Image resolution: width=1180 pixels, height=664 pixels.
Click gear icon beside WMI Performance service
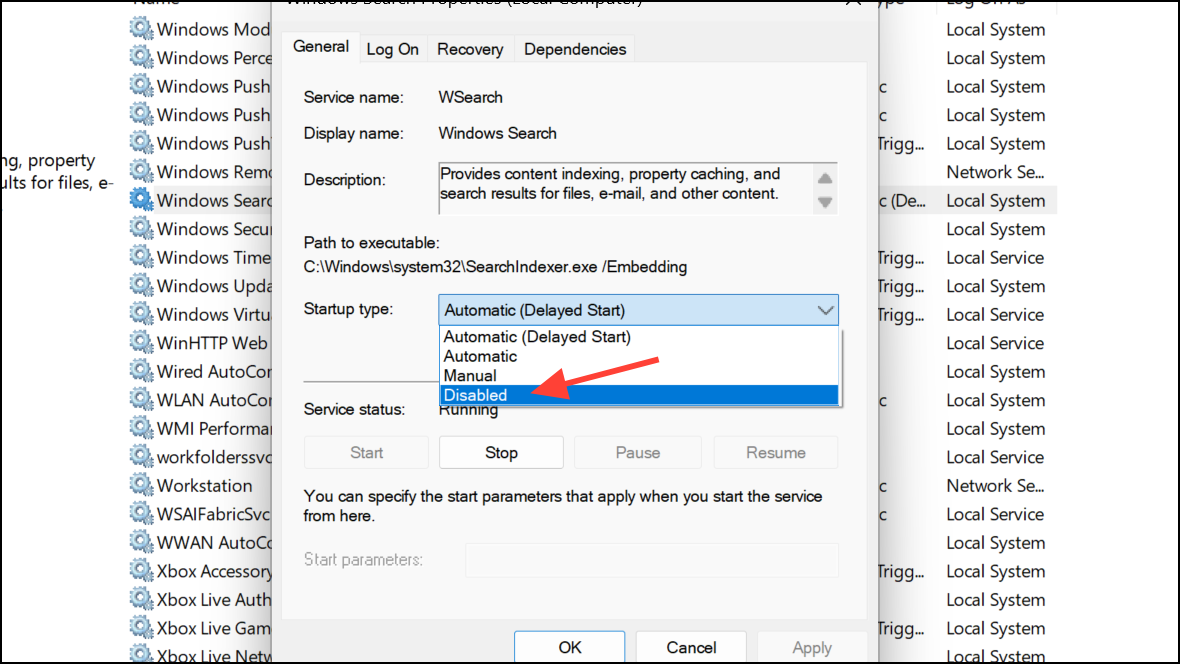click(x=141, y=428)
